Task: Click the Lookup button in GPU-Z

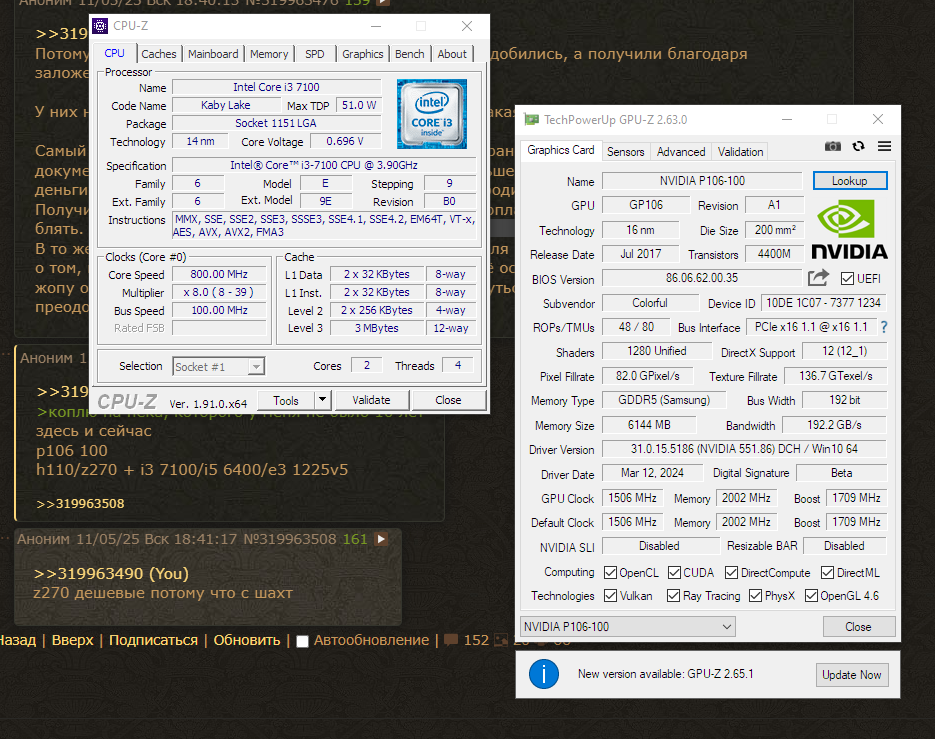Action: pos(850,181)
